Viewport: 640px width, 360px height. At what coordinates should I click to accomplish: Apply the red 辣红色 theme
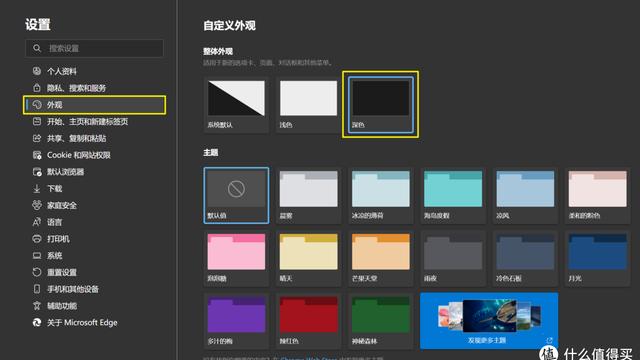tap(308, 321)
